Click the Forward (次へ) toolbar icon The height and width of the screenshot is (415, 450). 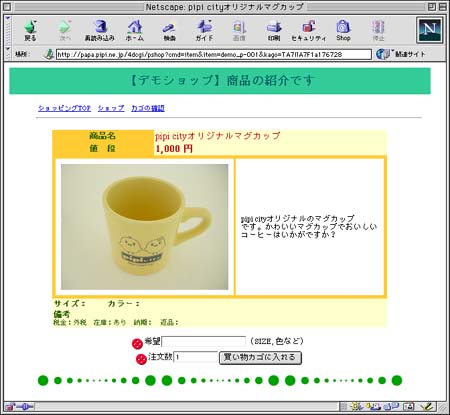click(65, 31)
